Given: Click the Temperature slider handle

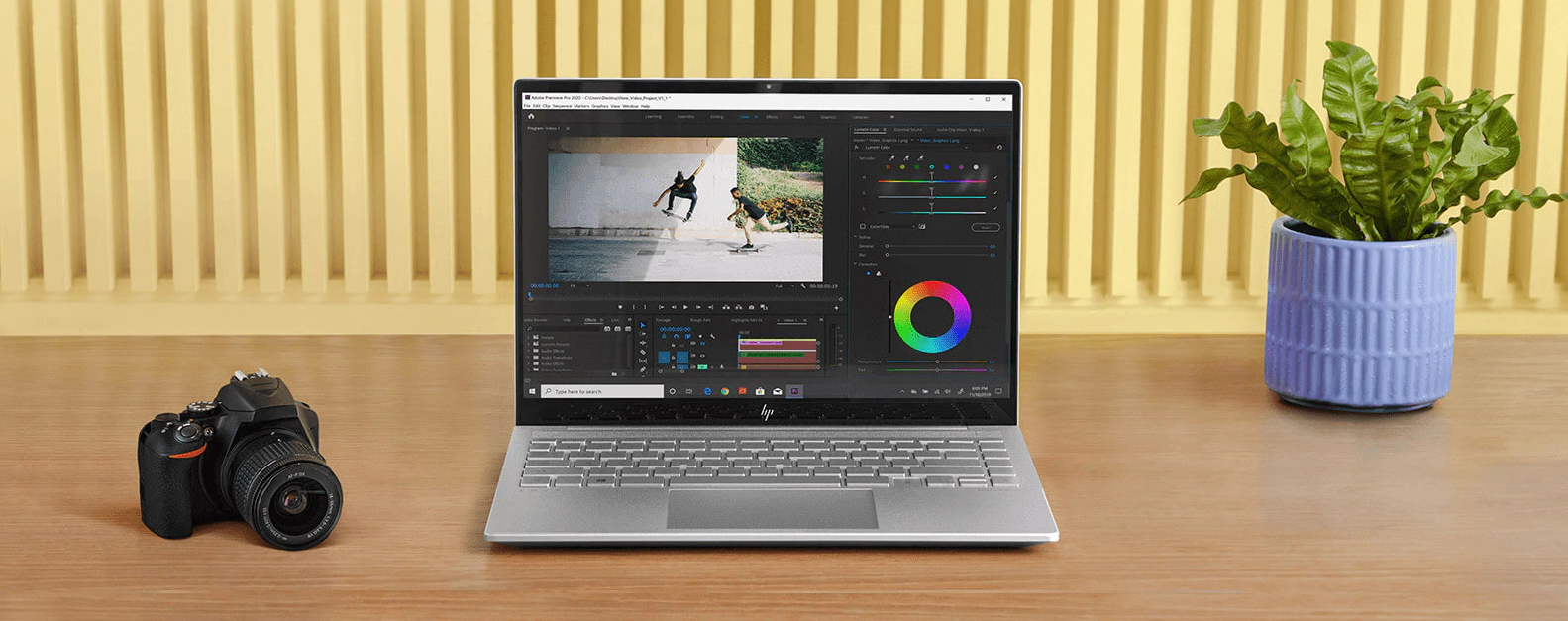Looking at the screenshot, I should pyautogui.click(x=937, y=362).
